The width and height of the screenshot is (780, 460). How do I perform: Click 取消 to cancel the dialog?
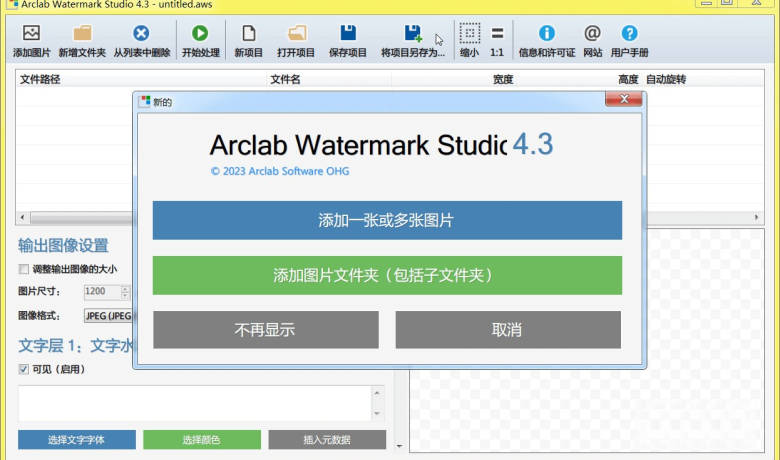508,330
